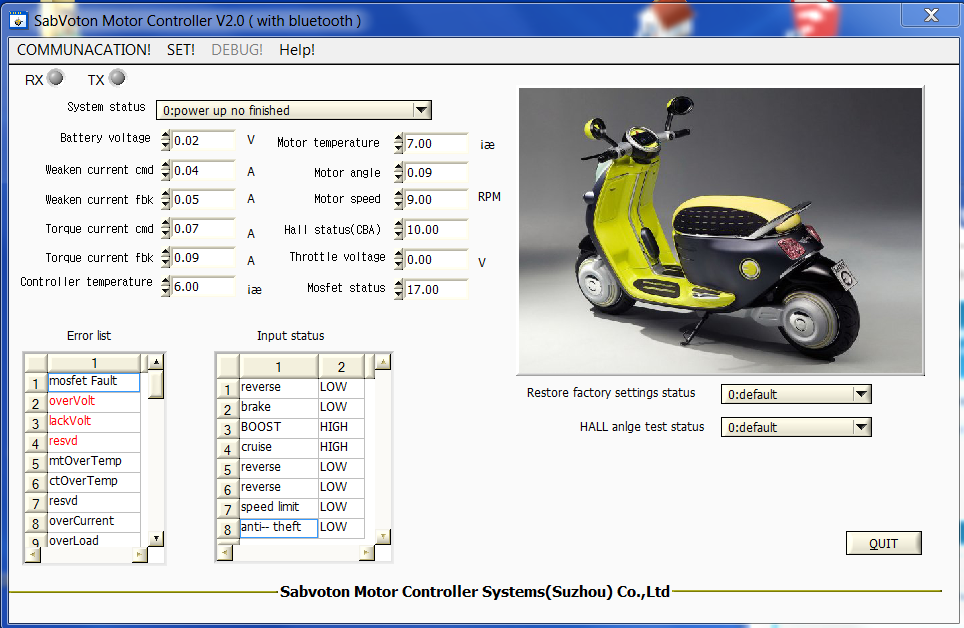
Task: Click the Controller temperature stepper arrows
Action: (165, 286)
